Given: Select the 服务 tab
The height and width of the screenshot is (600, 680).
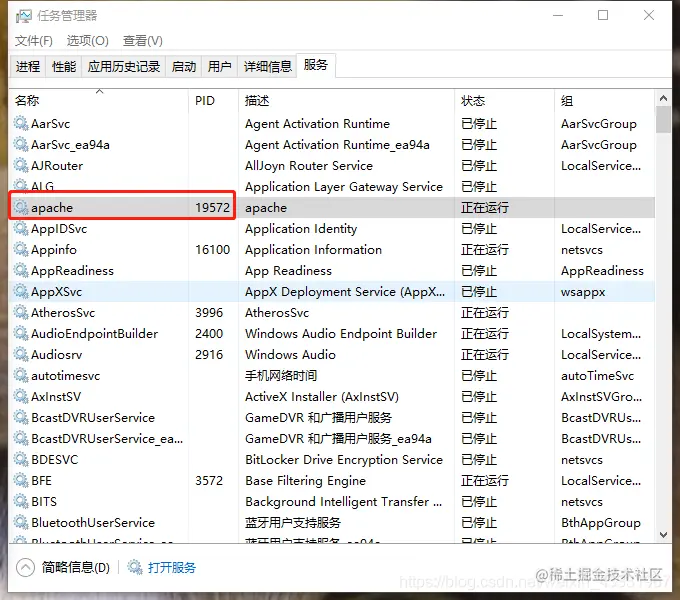Looking at the screenshot, I should tap(316, 65).
